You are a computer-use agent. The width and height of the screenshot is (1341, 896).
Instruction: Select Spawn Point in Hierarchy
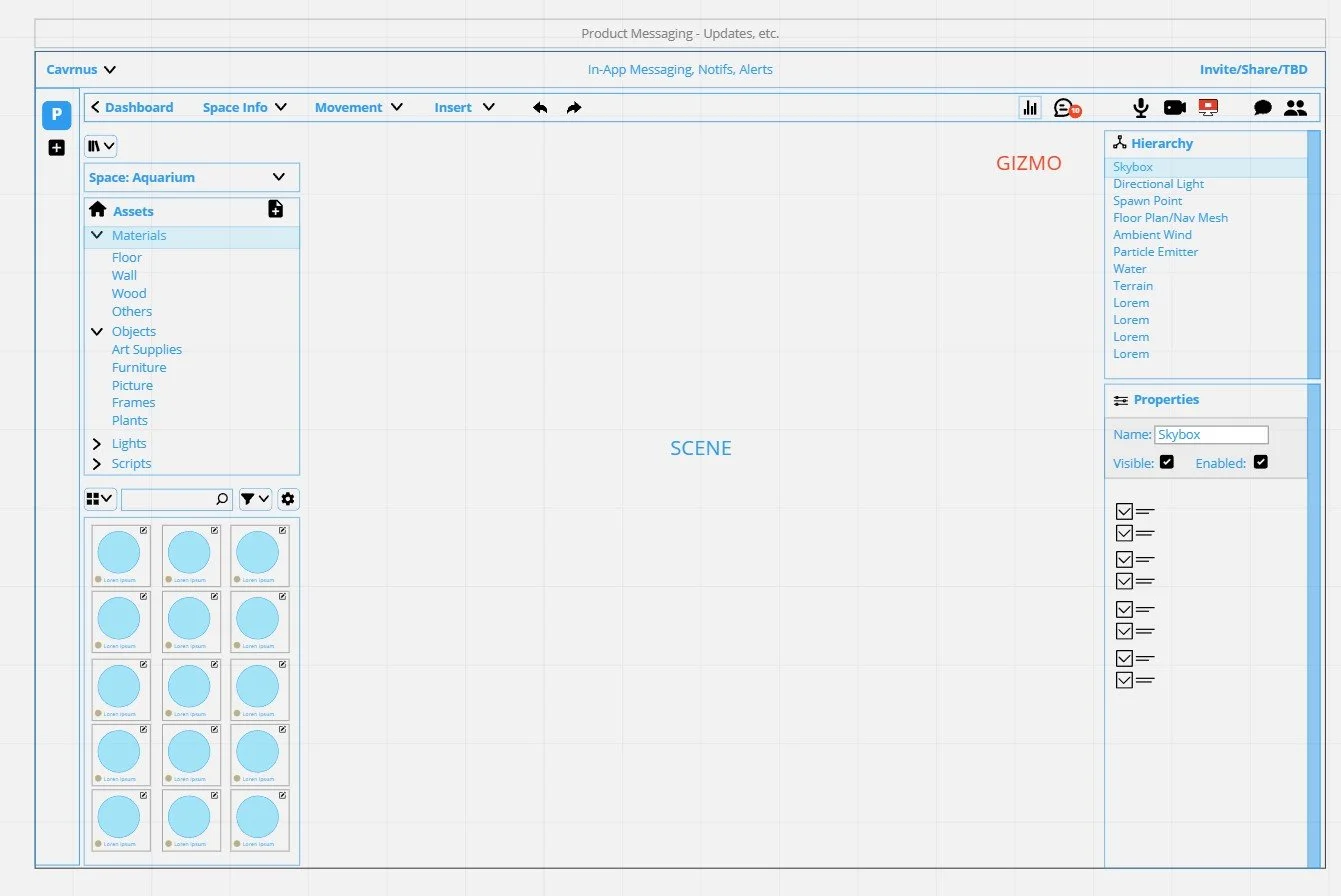point(1148,201)
